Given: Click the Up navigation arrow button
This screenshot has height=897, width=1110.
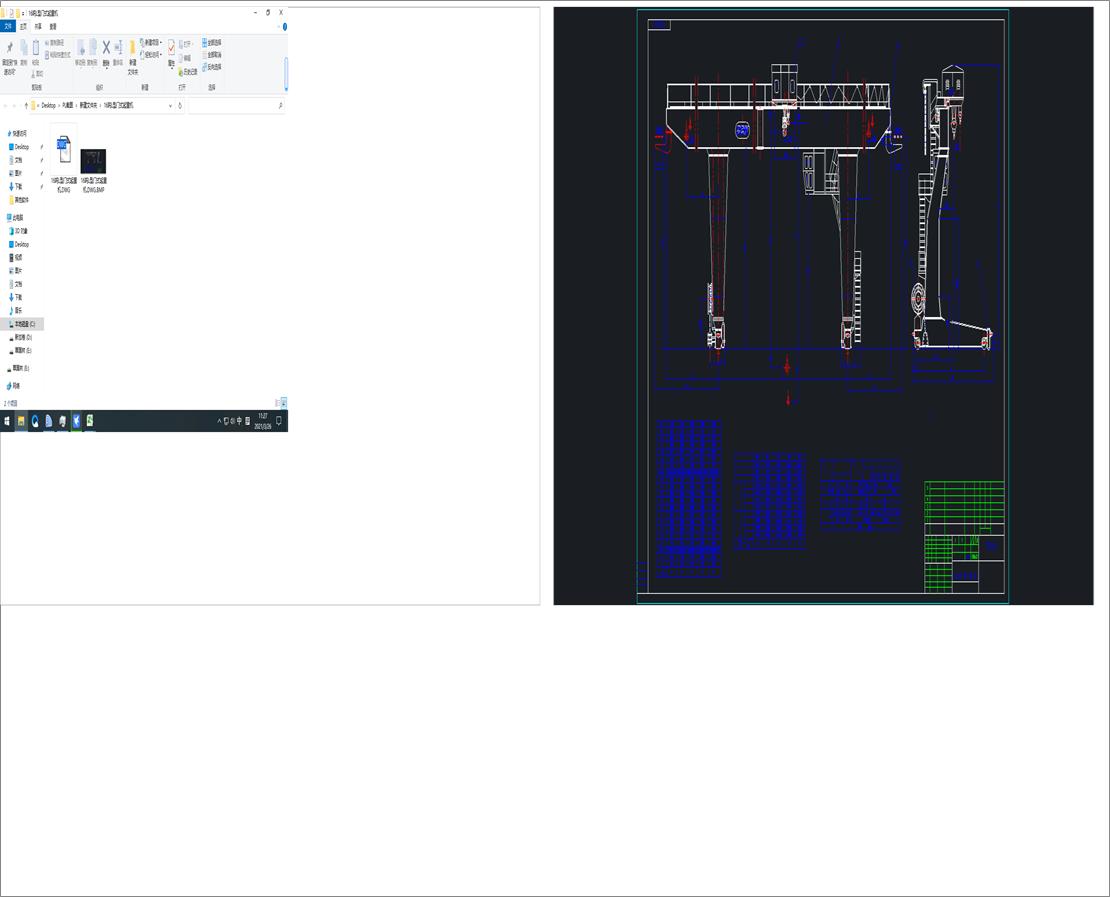Looking at the screenshot, I should [26, 105].
